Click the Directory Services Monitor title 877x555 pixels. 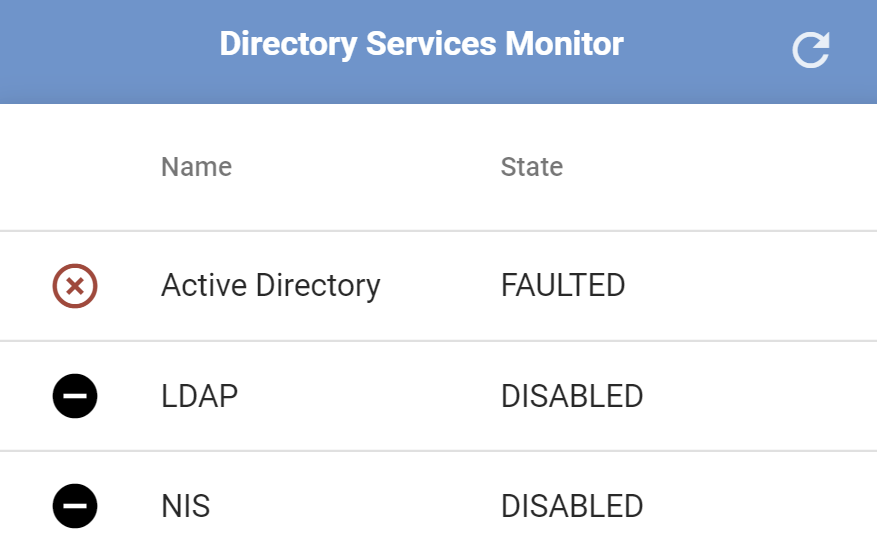421,44
